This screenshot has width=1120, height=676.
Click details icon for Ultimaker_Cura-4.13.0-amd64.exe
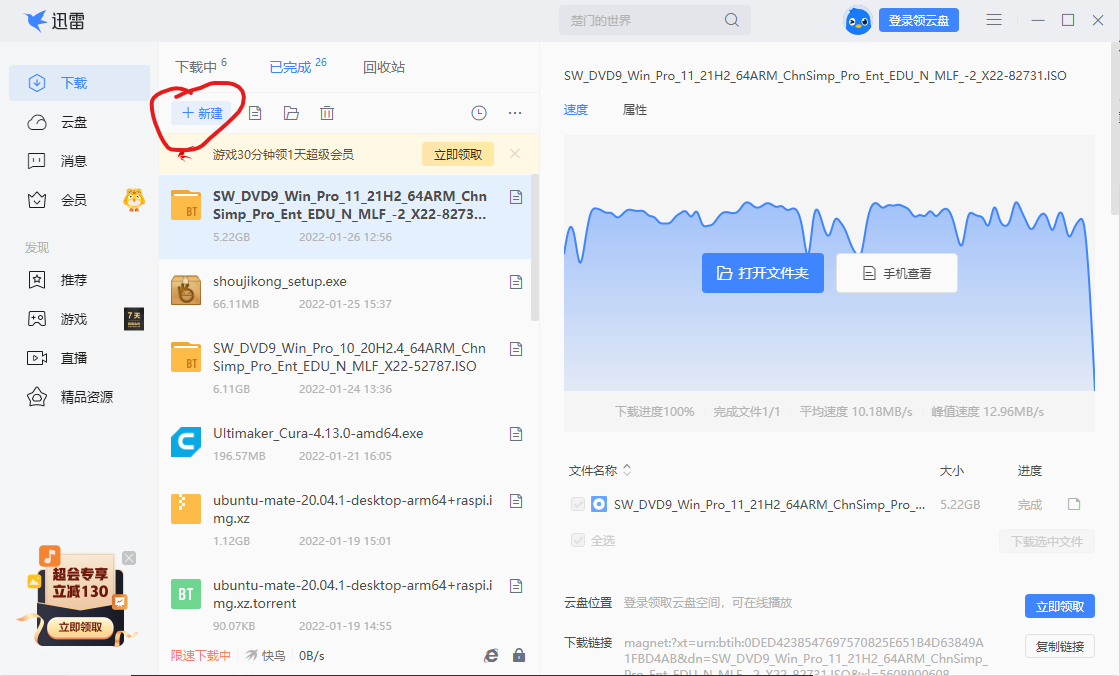tap(516, 434)
